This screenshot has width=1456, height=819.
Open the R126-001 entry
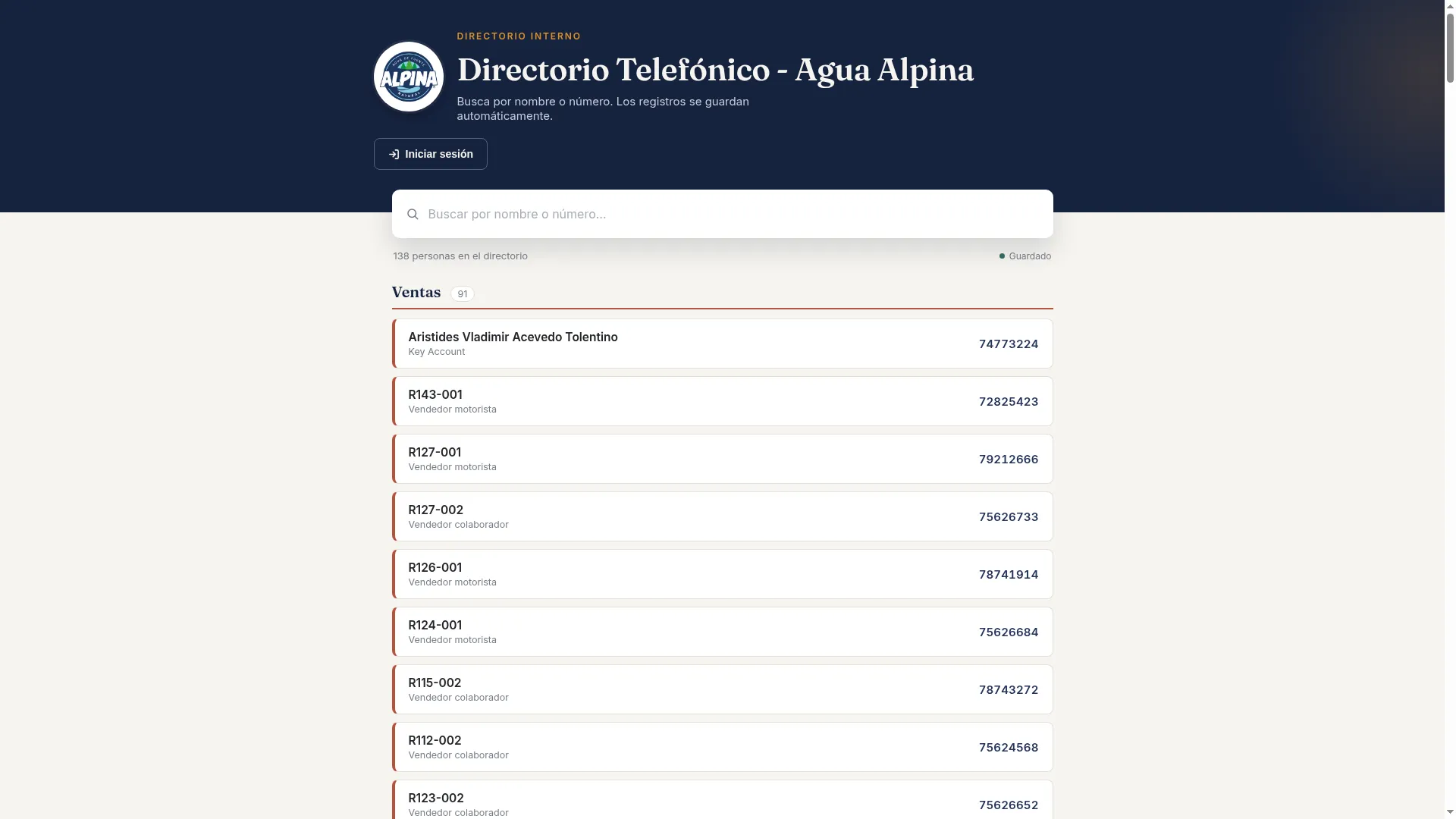[x=722, y=574]
